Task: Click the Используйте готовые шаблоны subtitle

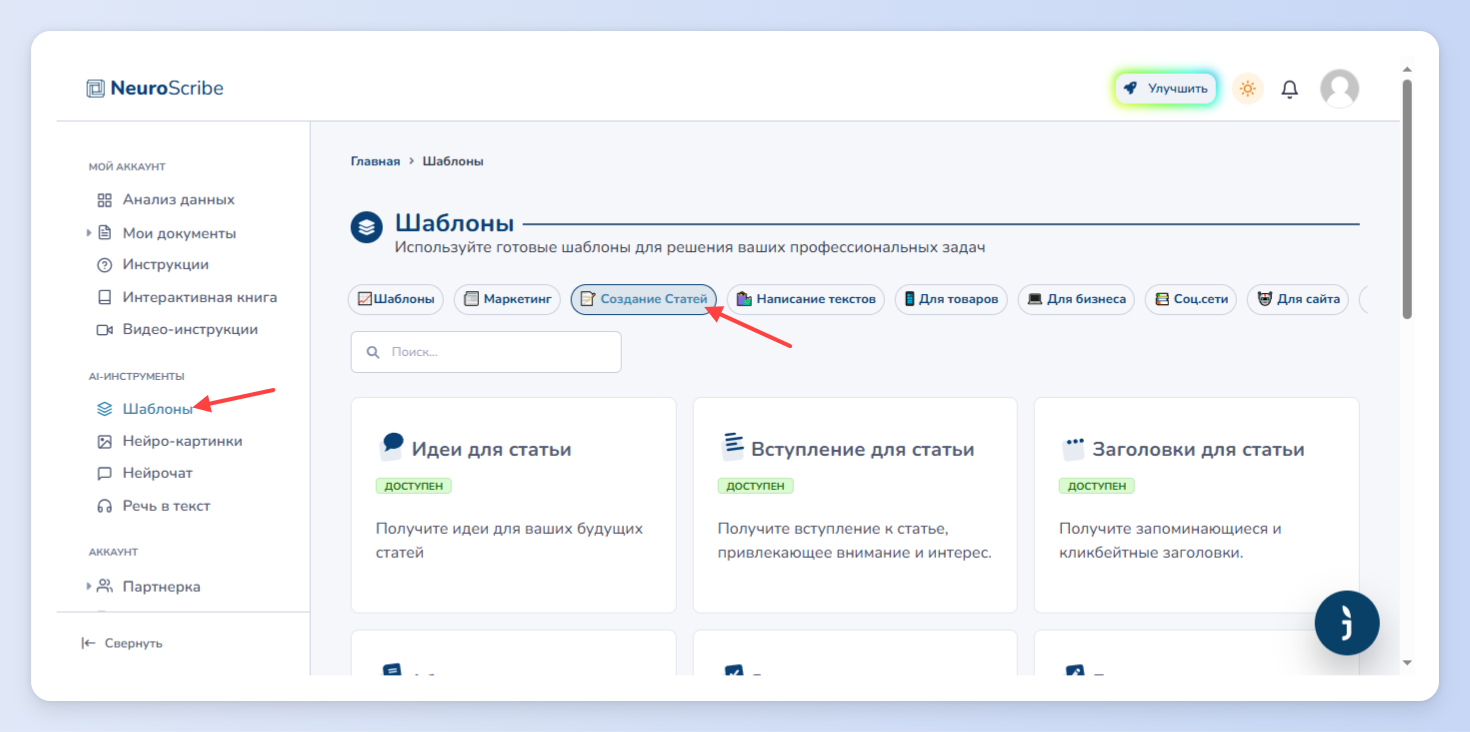Action: 690,247
